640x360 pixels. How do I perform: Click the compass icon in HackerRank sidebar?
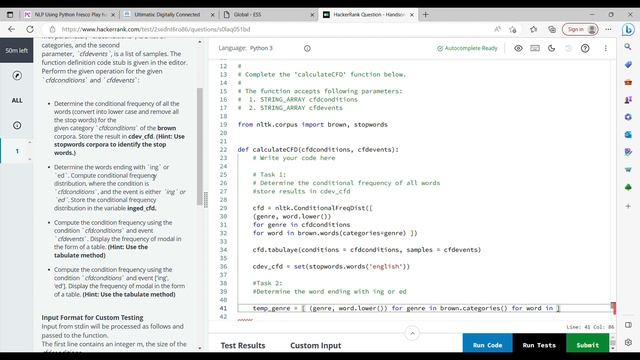click(17, 76)
